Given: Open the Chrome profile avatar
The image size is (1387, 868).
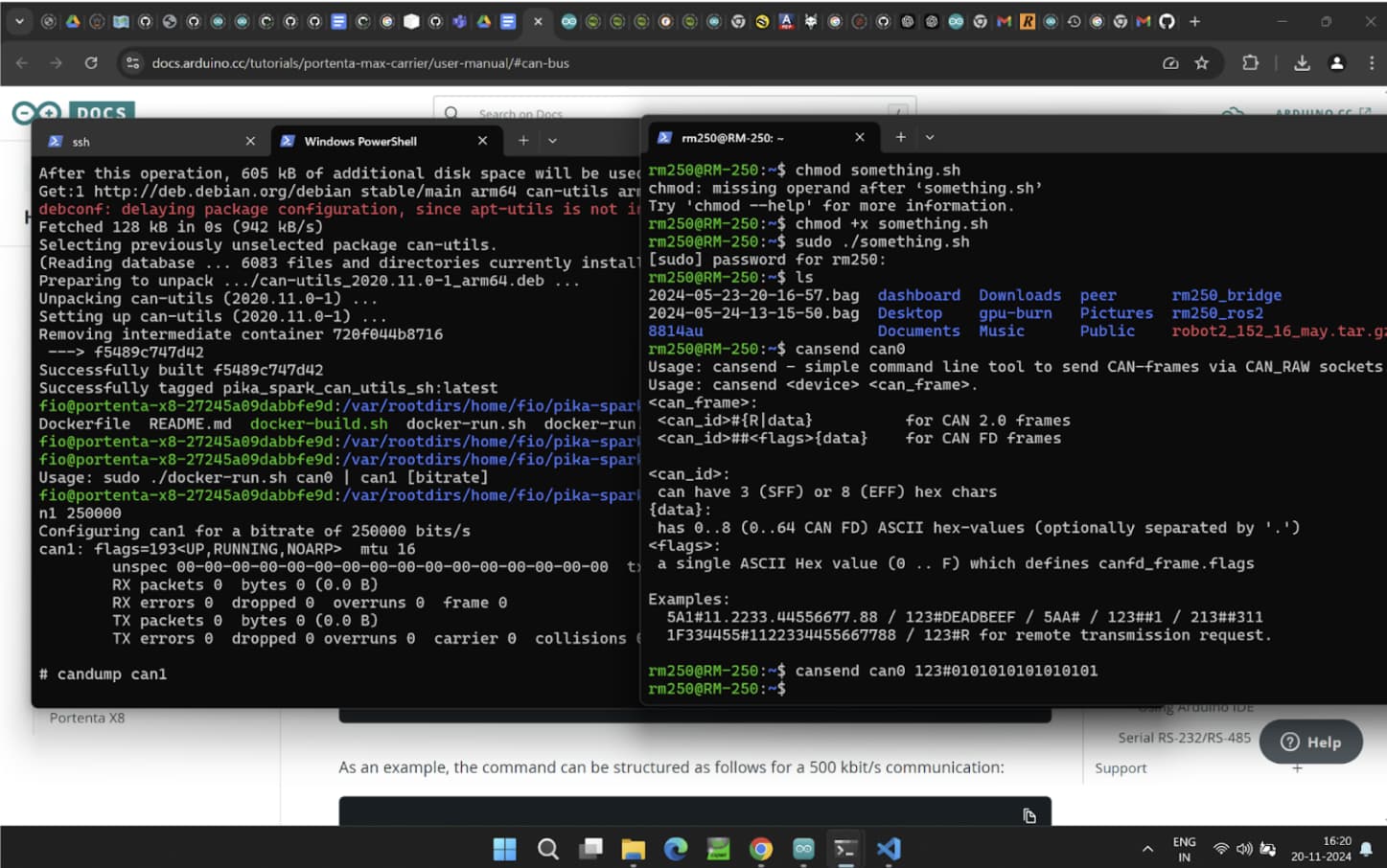Looking at the screenshot, I should tap(1336, 63).
